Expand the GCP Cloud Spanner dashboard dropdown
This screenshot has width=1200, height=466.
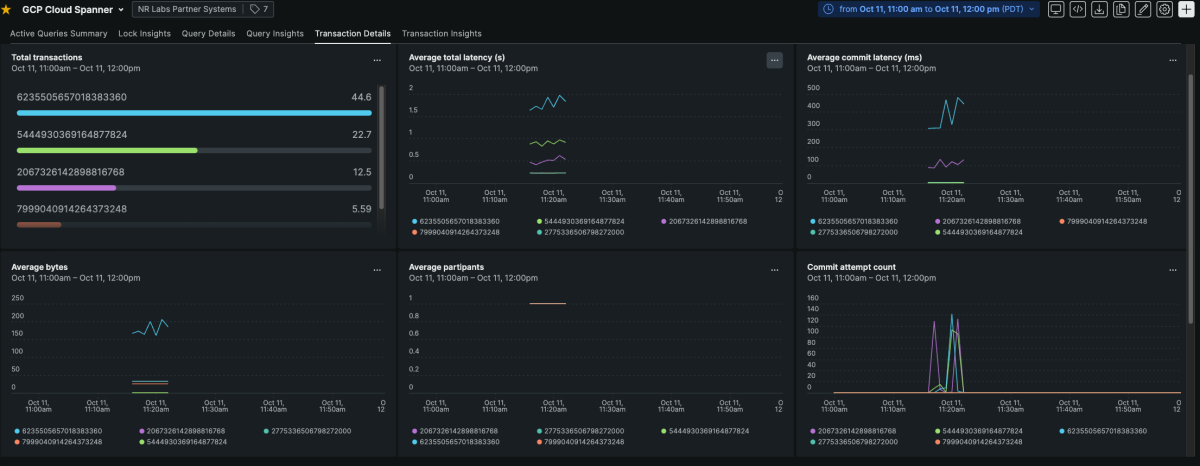tap(121, 10)
